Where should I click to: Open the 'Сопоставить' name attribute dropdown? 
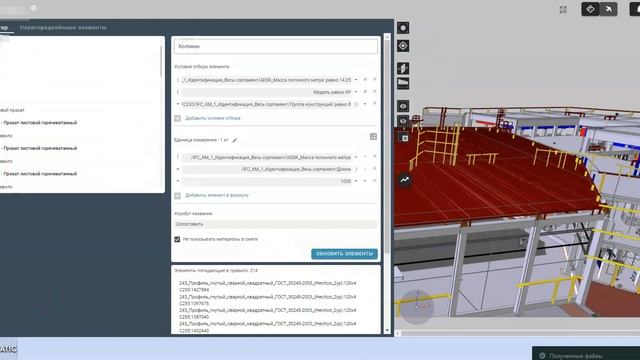(276, 224)
